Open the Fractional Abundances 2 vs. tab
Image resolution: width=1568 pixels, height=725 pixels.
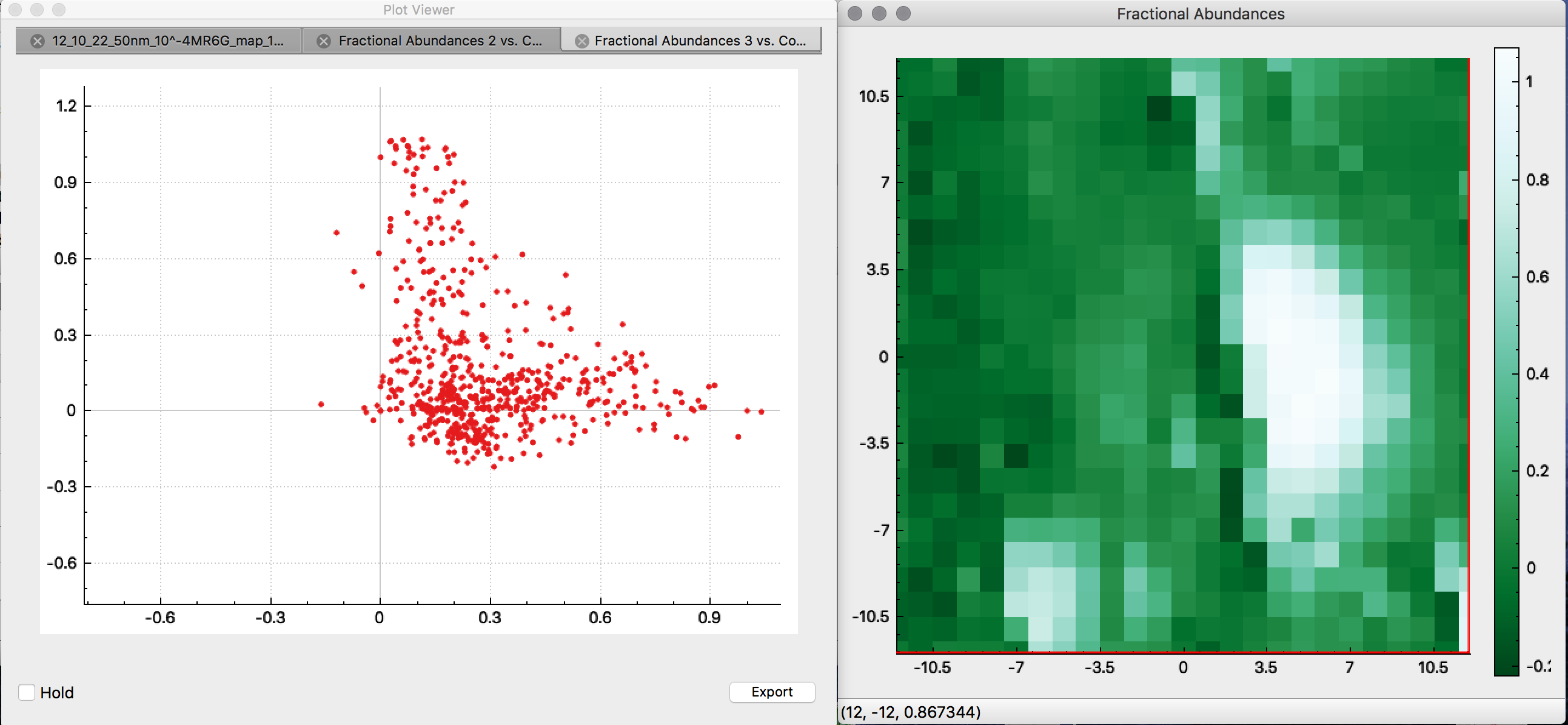tap(440, 41)
